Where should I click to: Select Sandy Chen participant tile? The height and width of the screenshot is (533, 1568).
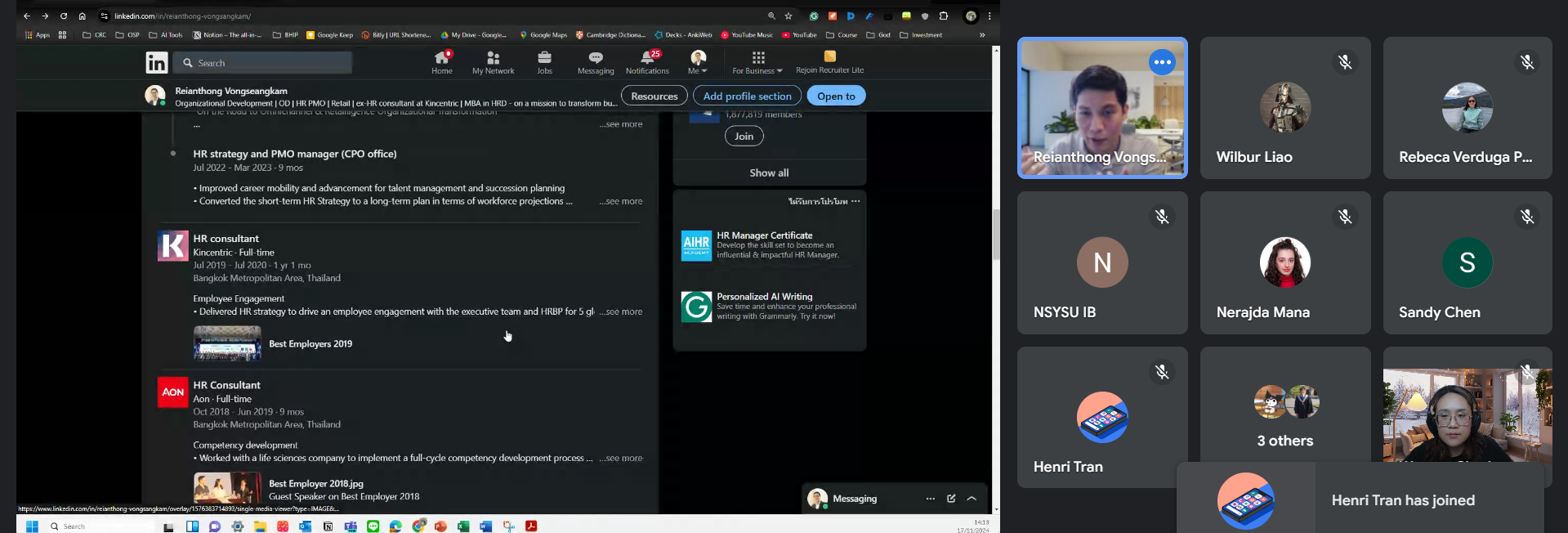[x=1467, y=262]
